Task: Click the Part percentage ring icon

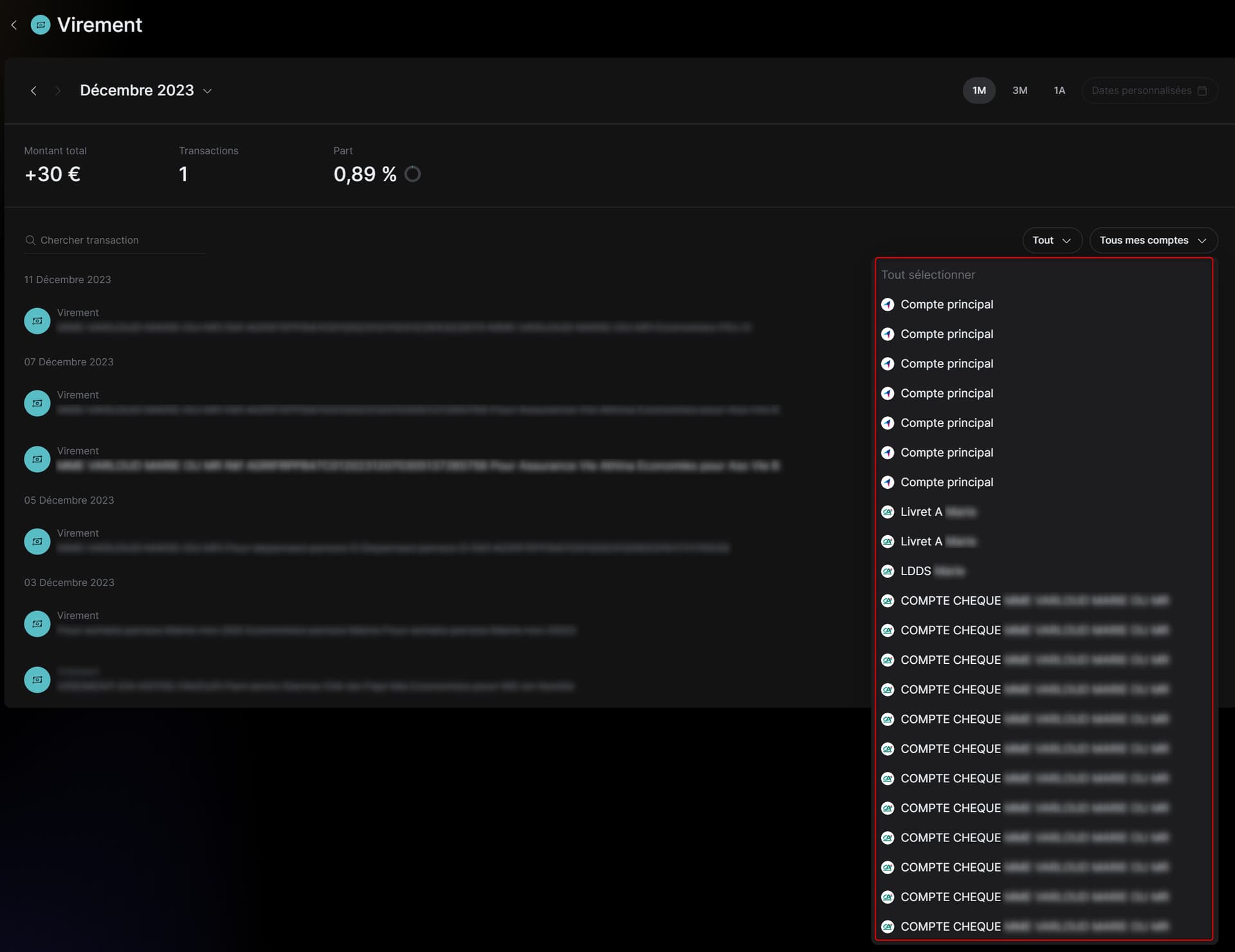Action: [412, 174]
